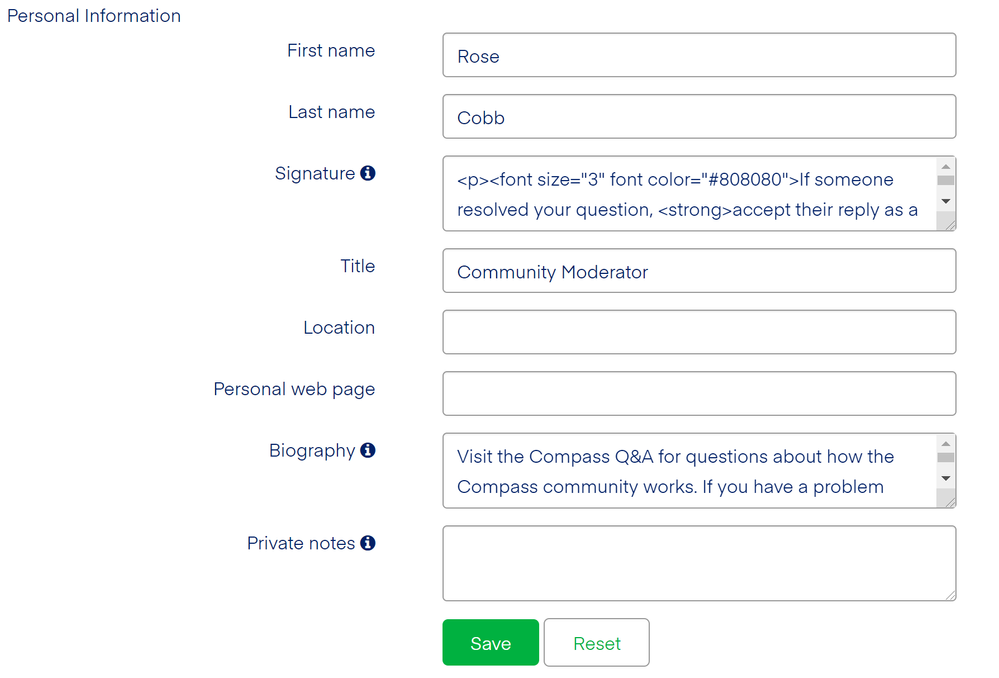Click the Signature scrollbar up arrow
Viewport: 999px width, 678px height.
pyautogui.click(x=944, y=165)
